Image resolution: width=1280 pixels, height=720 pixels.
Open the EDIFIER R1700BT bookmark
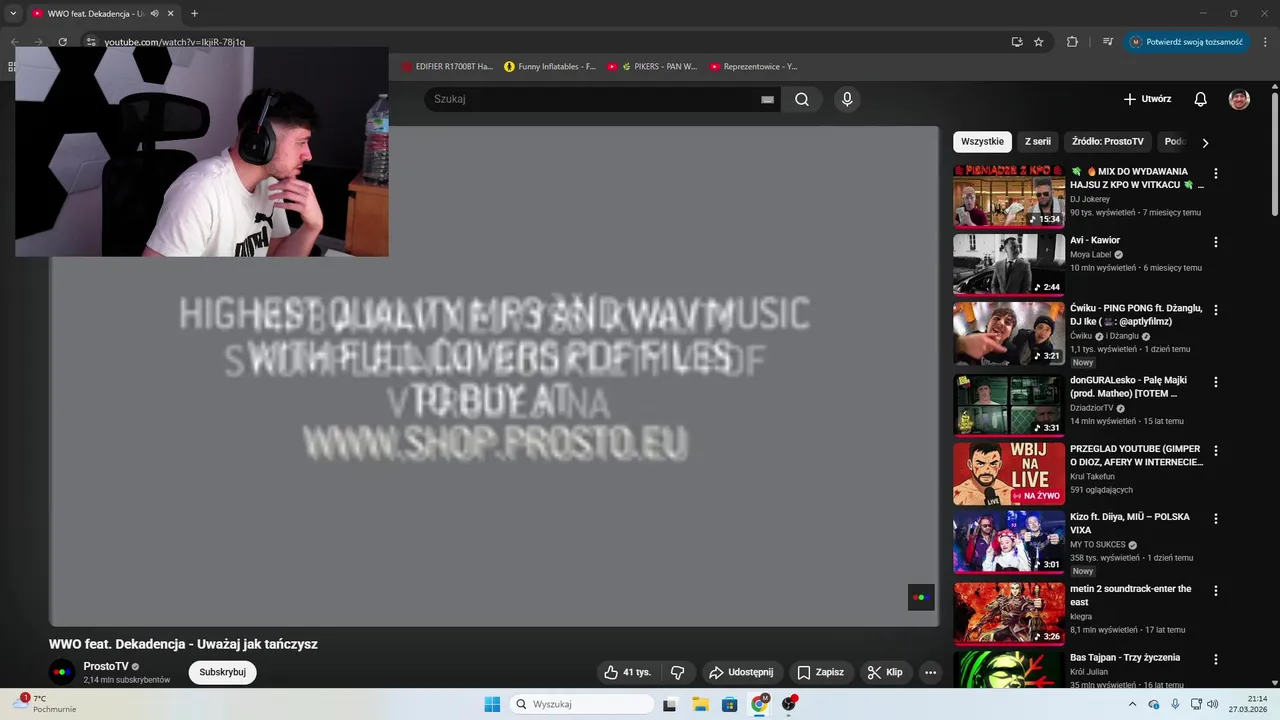point(448,67)
